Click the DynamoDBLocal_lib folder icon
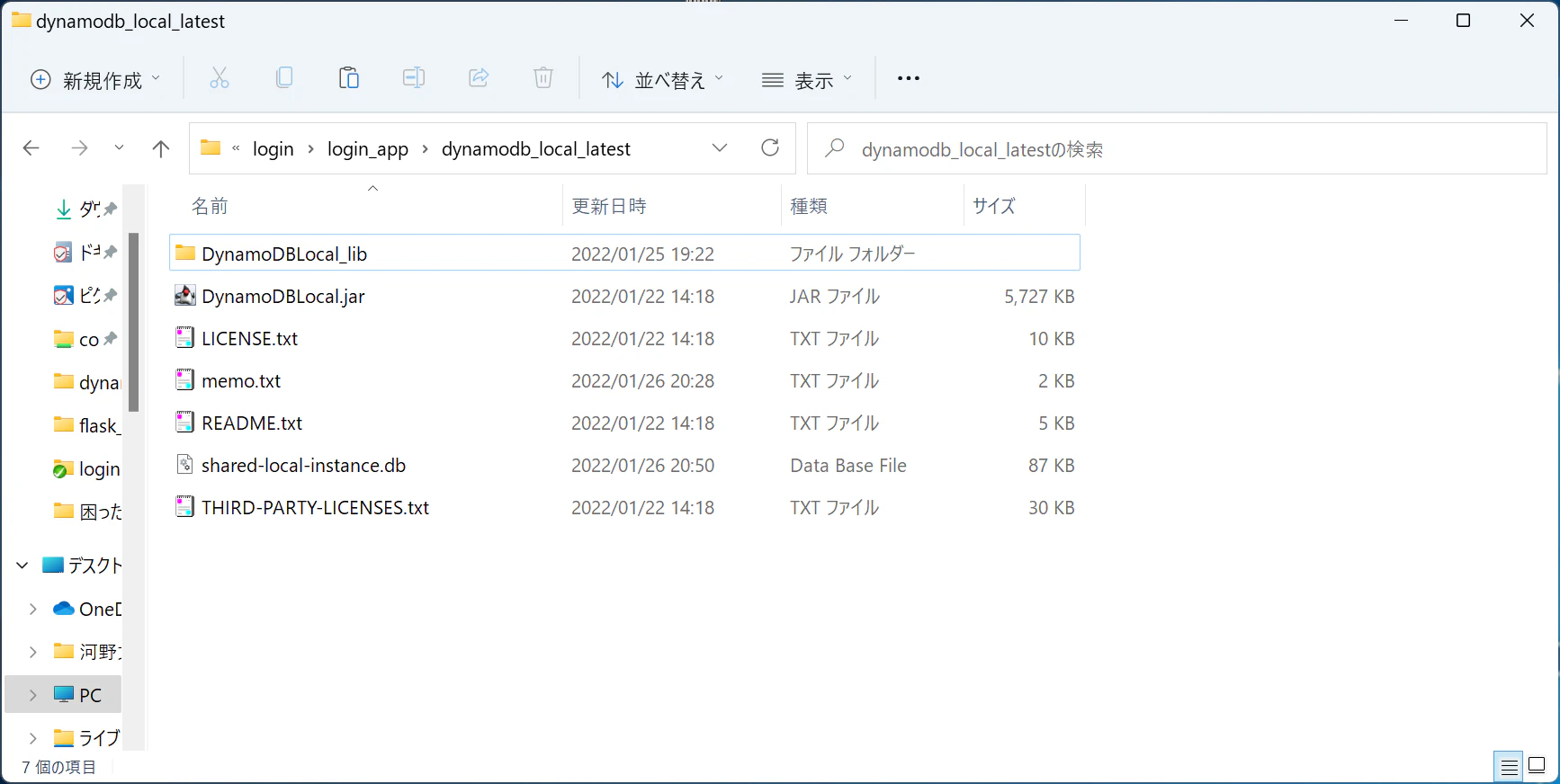Screen dimensions: 1560x784 [x=185, y=253]
